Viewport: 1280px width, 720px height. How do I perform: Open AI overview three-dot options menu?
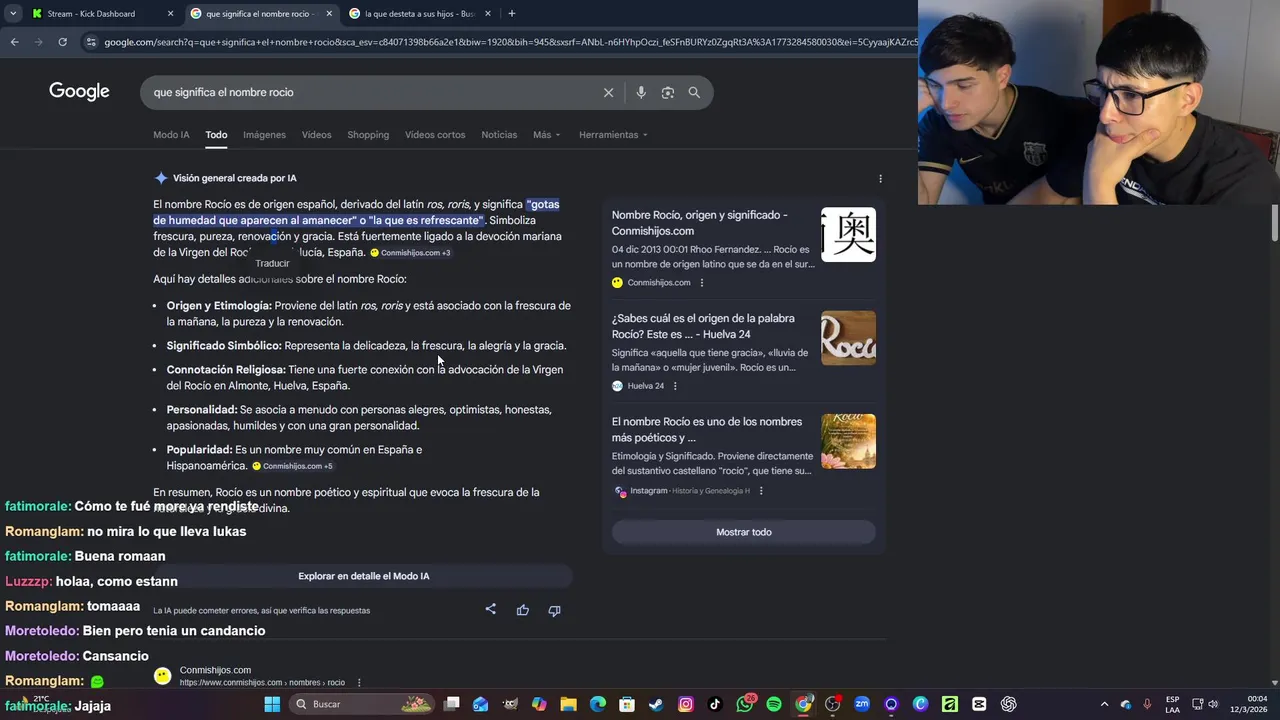point(880,178)
